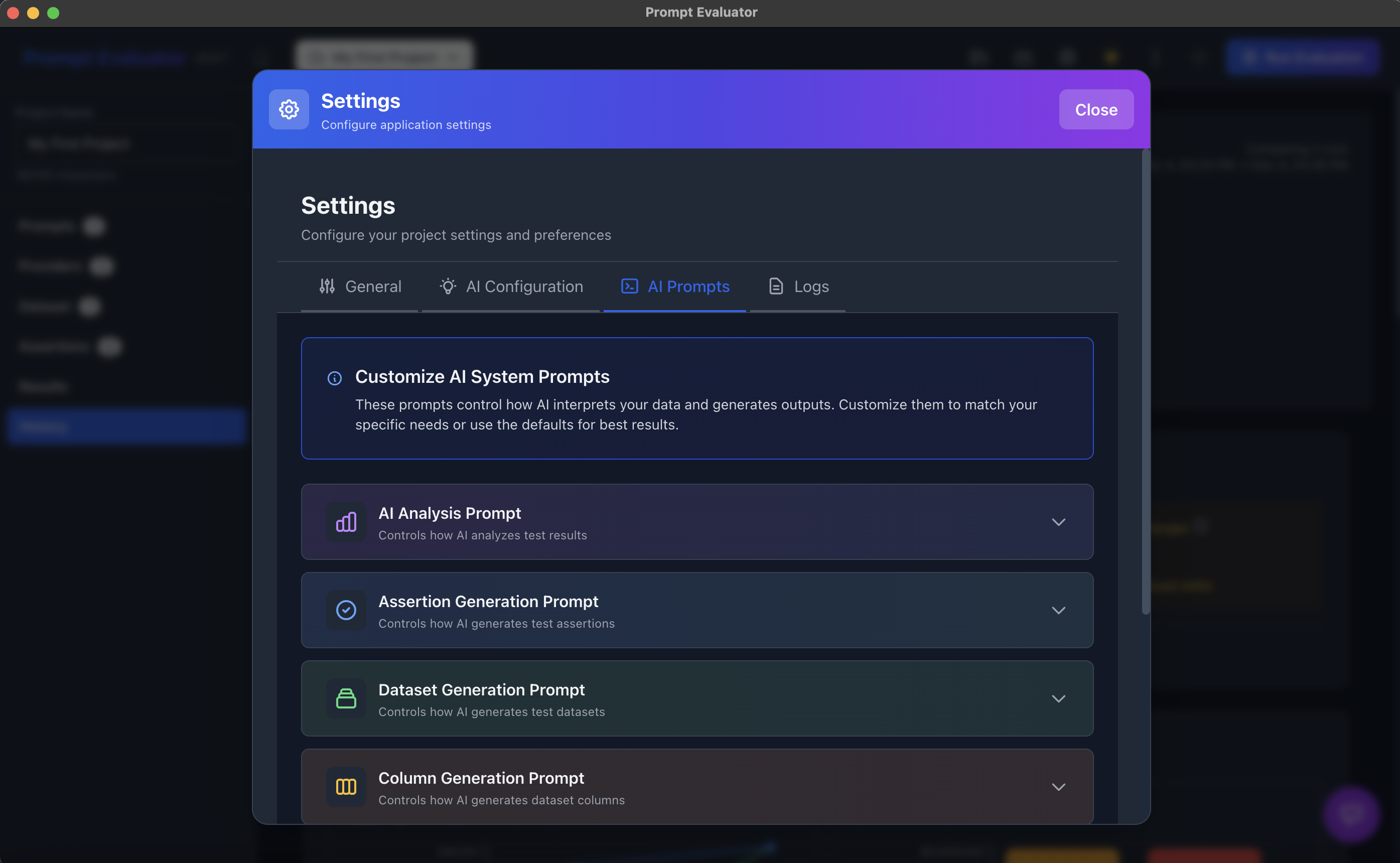The height and width of the screenshot is (863, 1400).
Task: Expand Assertion Generation Prompt with its chevron
Action: 1058,610
